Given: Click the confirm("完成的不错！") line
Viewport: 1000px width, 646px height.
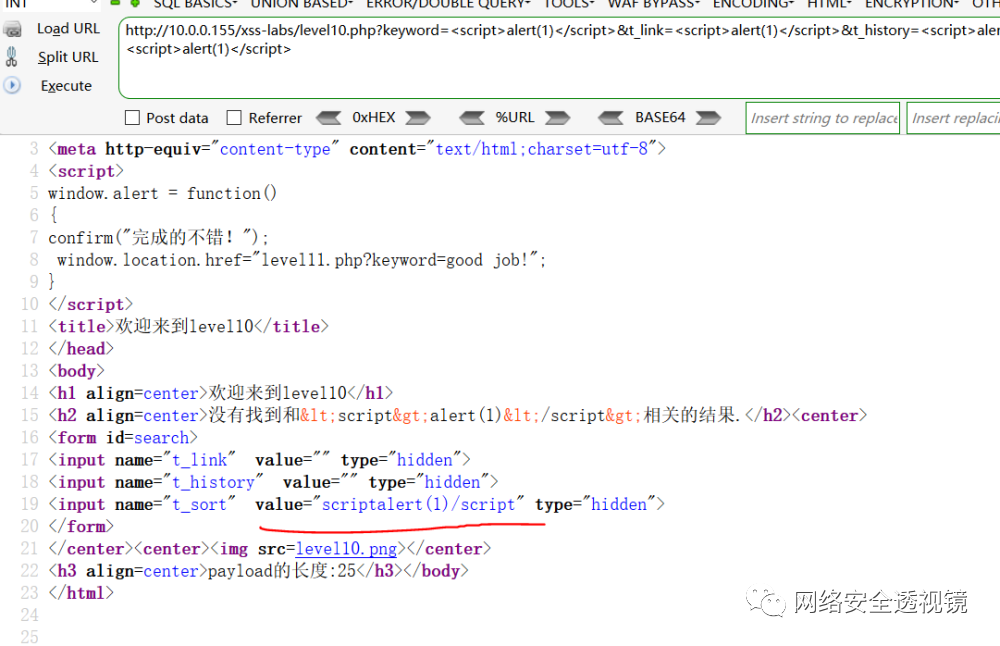Looking at the screenshot, I should (x=158, y=238).
